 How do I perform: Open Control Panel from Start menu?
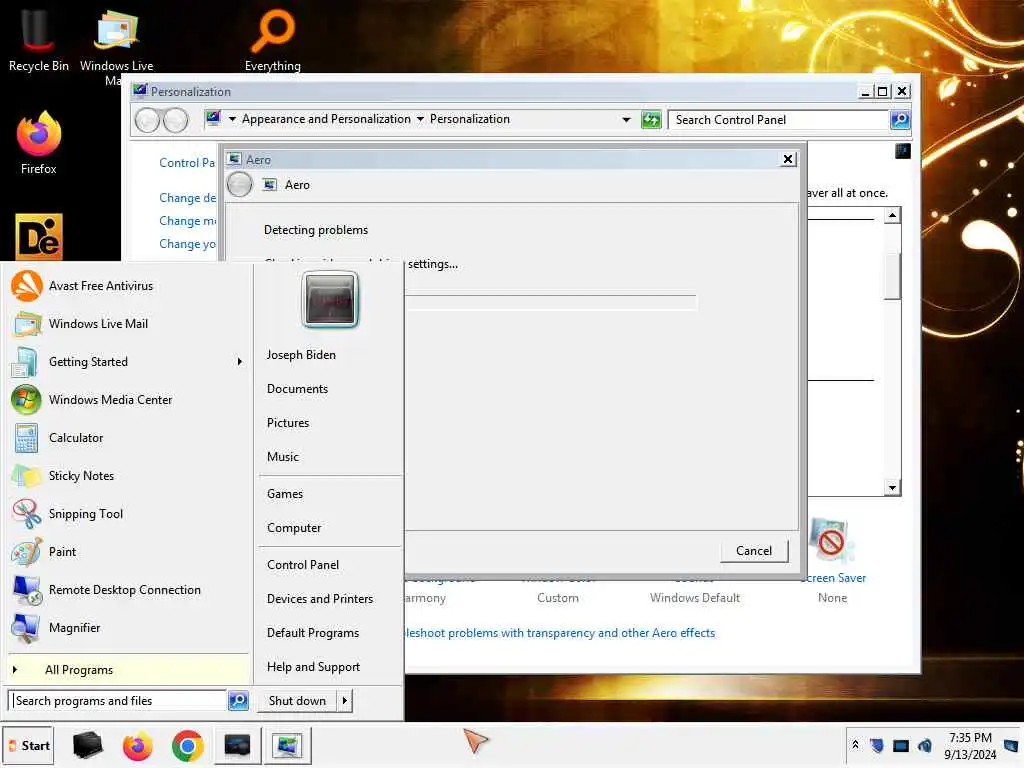[x=303, y=566]
